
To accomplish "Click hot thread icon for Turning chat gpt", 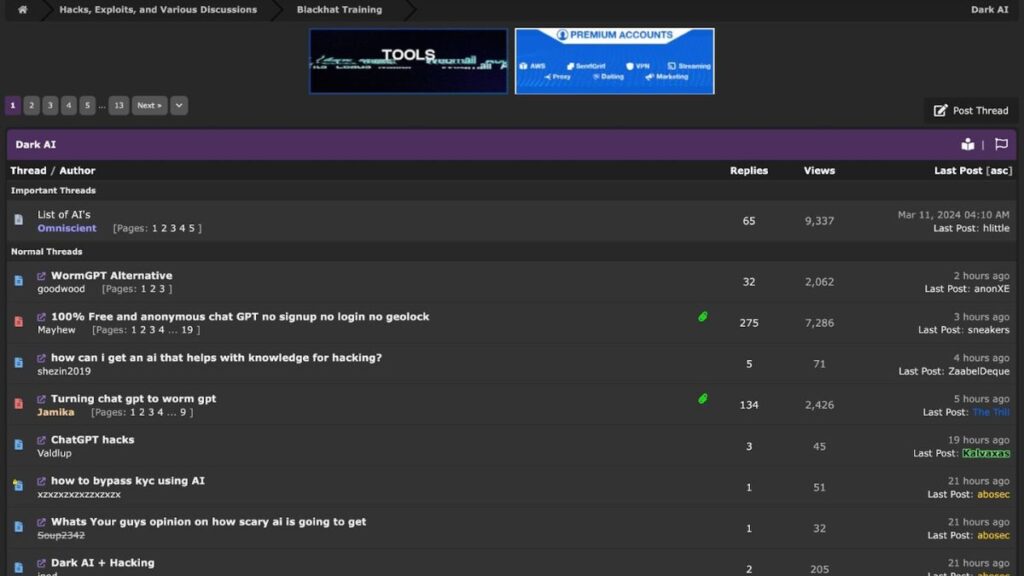I will (18, 404).
